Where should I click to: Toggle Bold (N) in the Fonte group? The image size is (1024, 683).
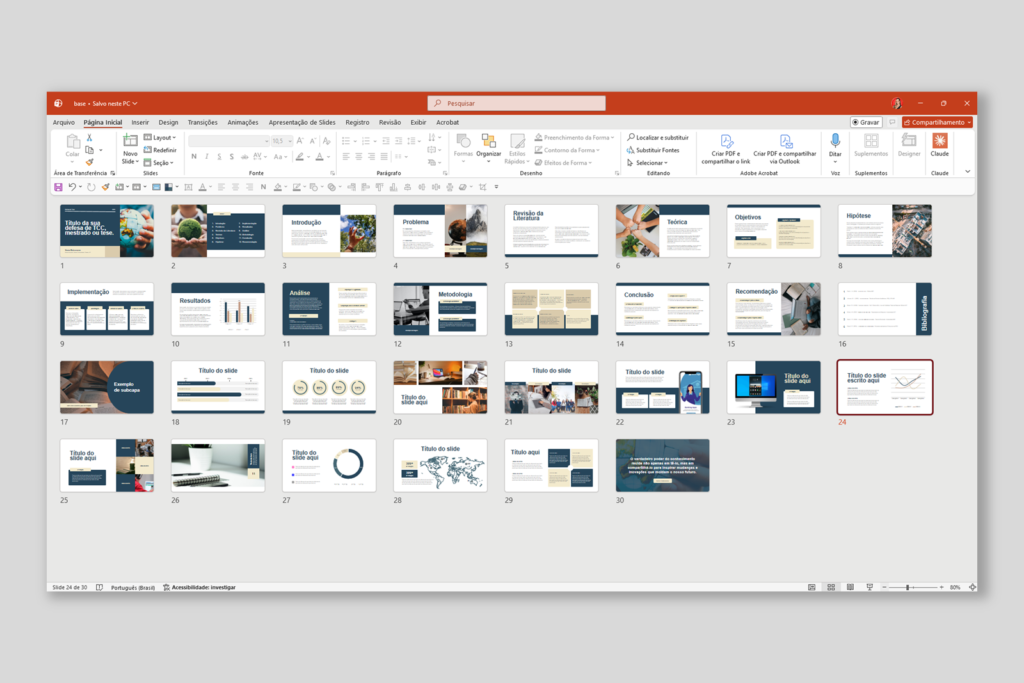pyautogui.click(x=194, y=157)
